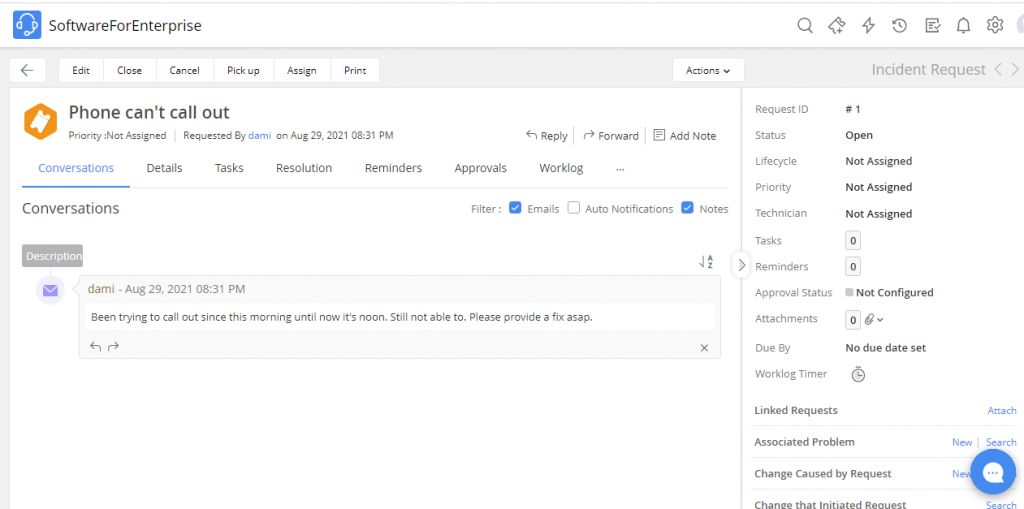
Task: Dismiss the conversation with X icon
Action: 704,347
